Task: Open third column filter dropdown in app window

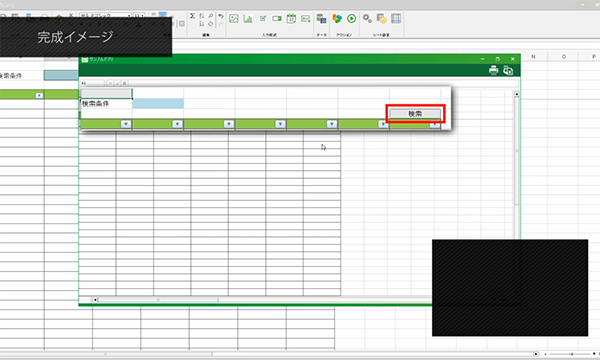Action: 228,124
